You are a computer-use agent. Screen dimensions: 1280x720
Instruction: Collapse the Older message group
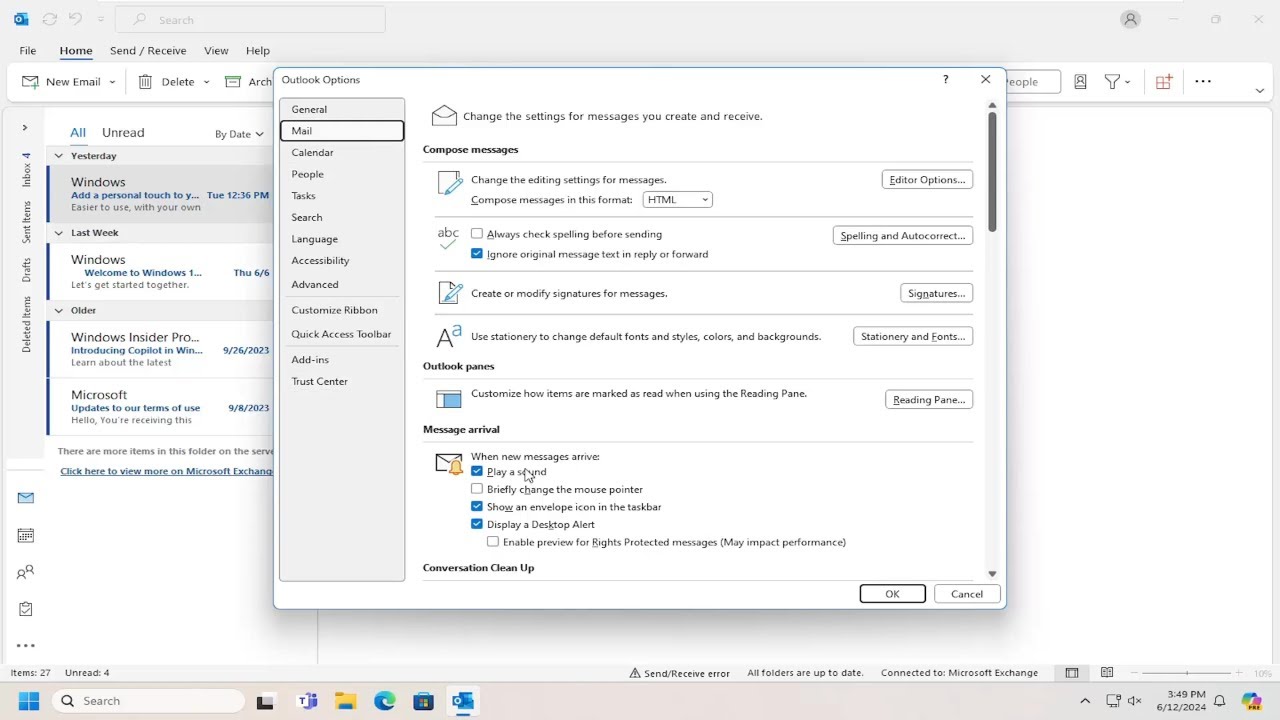pos(59,310)
